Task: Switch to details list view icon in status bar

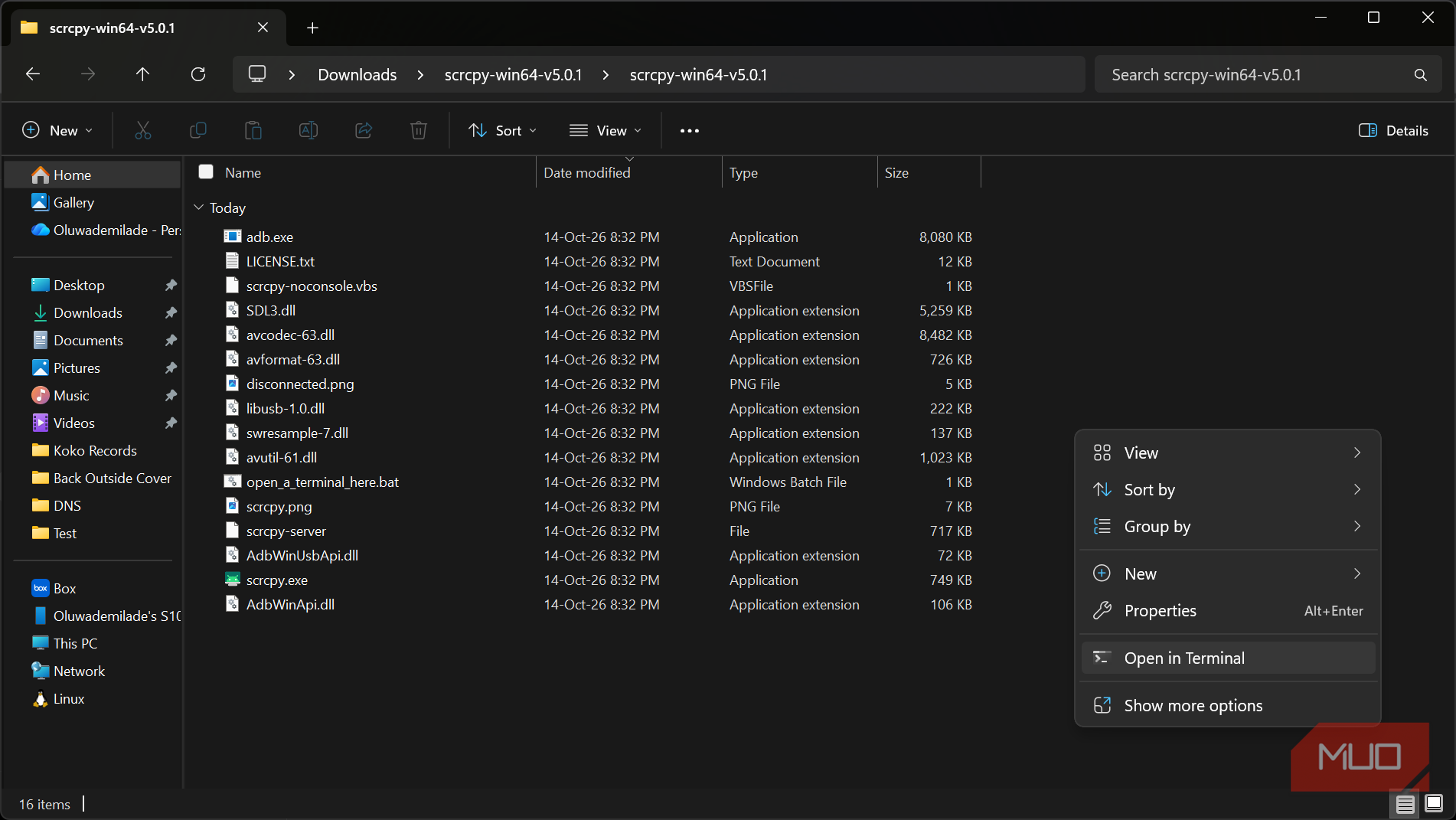Action: pos(1405,804)
